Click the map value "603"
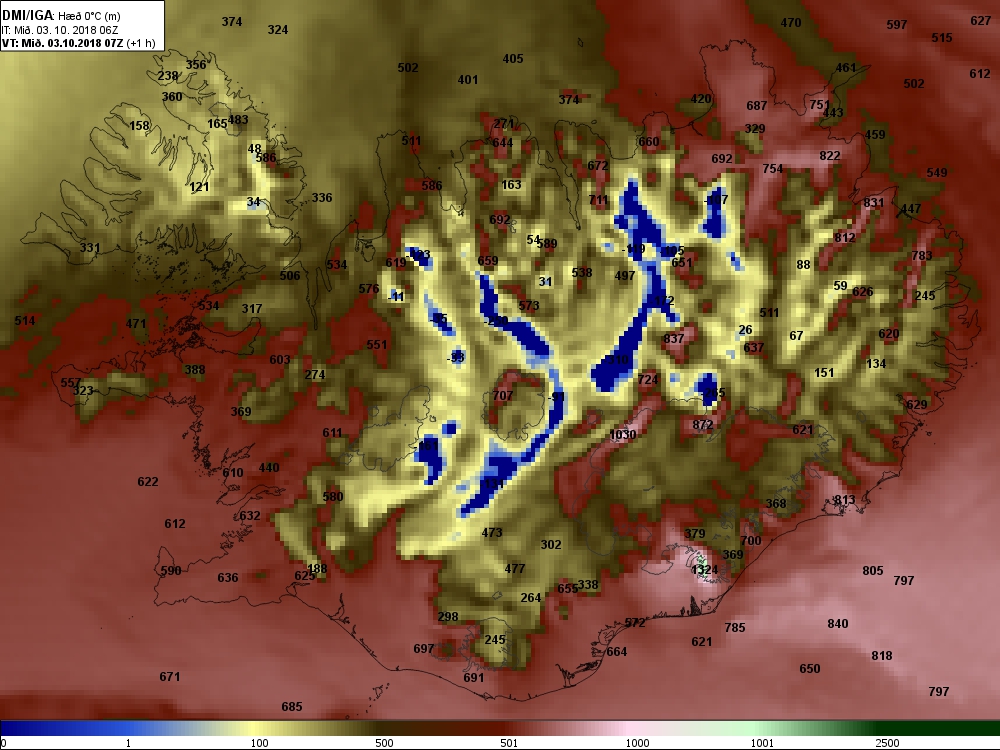1000x750 pixels. click(279, 360)
